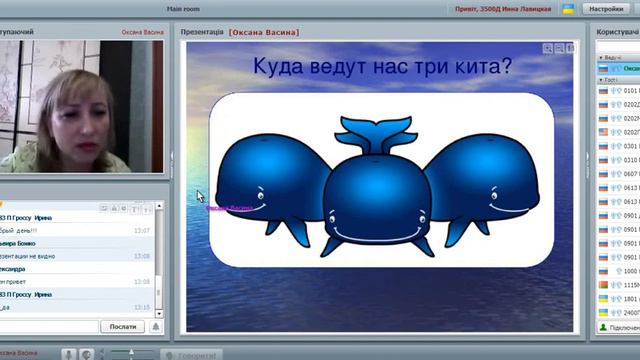The width and height of the screenshot is (640, 360).
Task: Open the Настройки settings button
Action: point(606,9)
